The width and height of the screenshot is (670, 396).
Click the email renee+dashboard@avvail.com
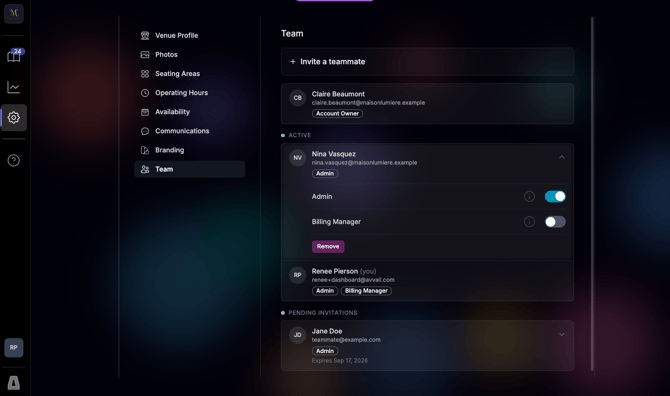tap(353, 280)
